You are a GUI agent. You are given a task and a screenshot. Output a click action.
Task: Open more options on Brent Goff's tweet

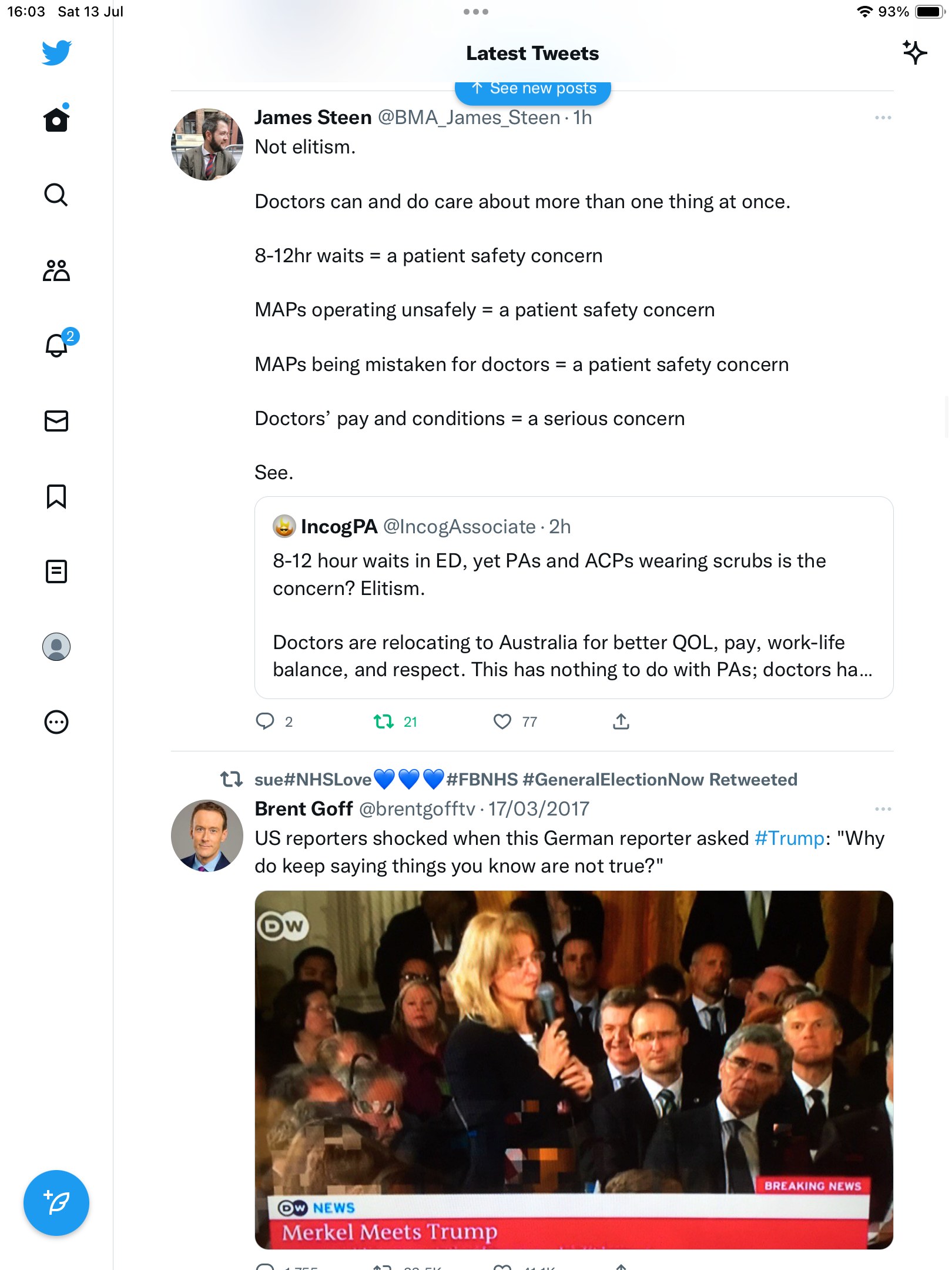point(883,810)
